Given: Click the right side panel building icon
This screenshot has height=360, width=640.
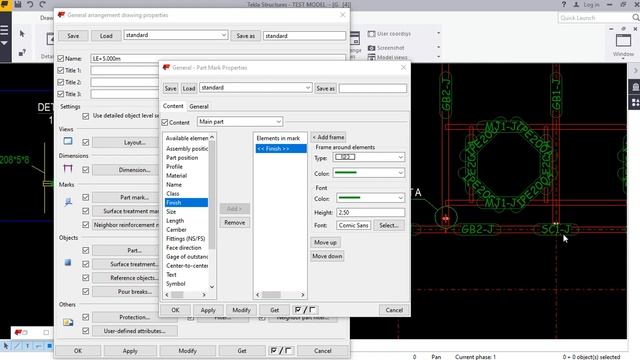Looking at the screenshot, I should pyautogui.click(x=635, y=87).
